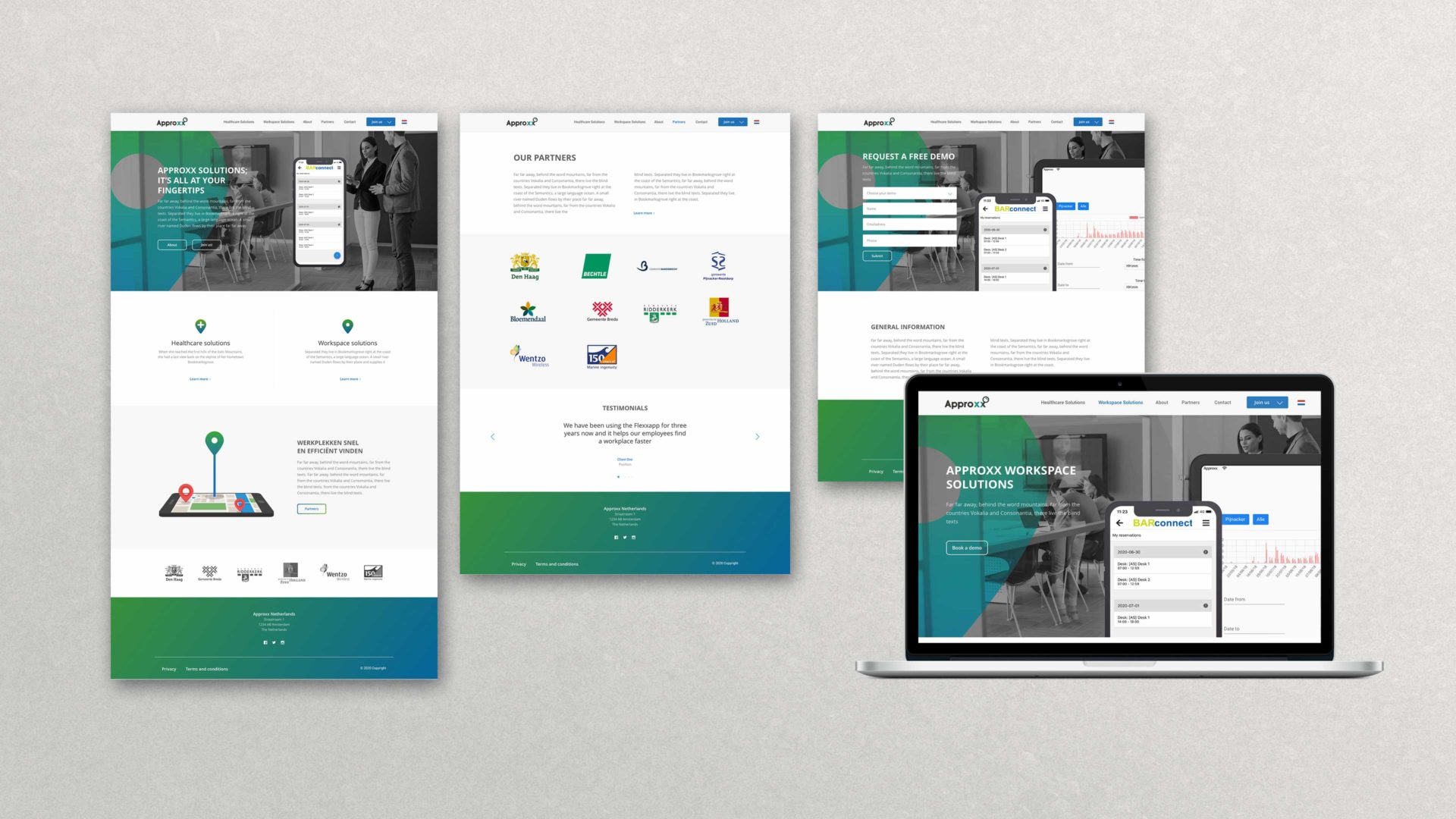Screen dimensions: 1456x819
Task: Click the Approxx logo icon top left
Action: tap(173, 122)
